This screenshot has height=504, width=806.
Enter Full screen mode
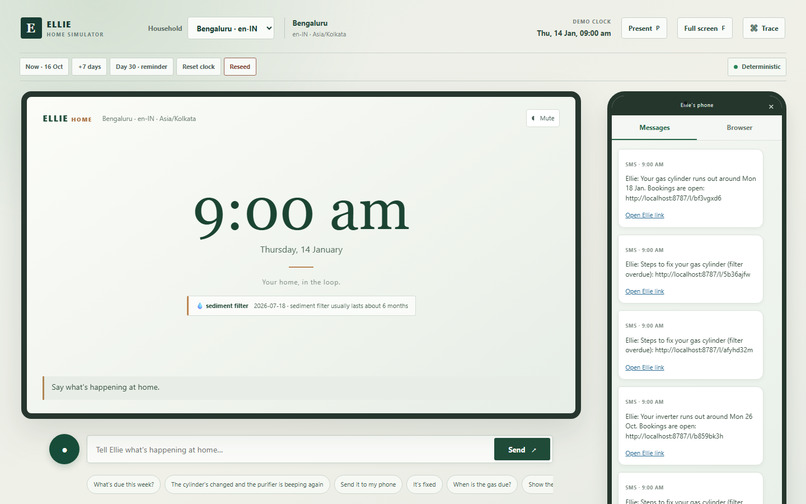[704, 28]
